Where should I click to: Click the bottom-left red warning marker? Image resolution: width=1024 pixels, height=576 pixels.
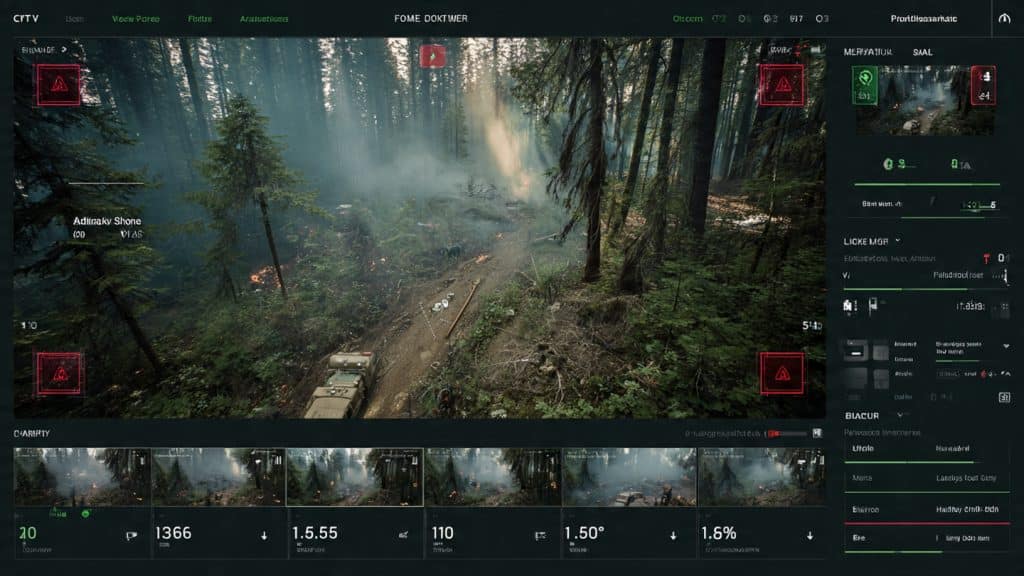point(59,373)
